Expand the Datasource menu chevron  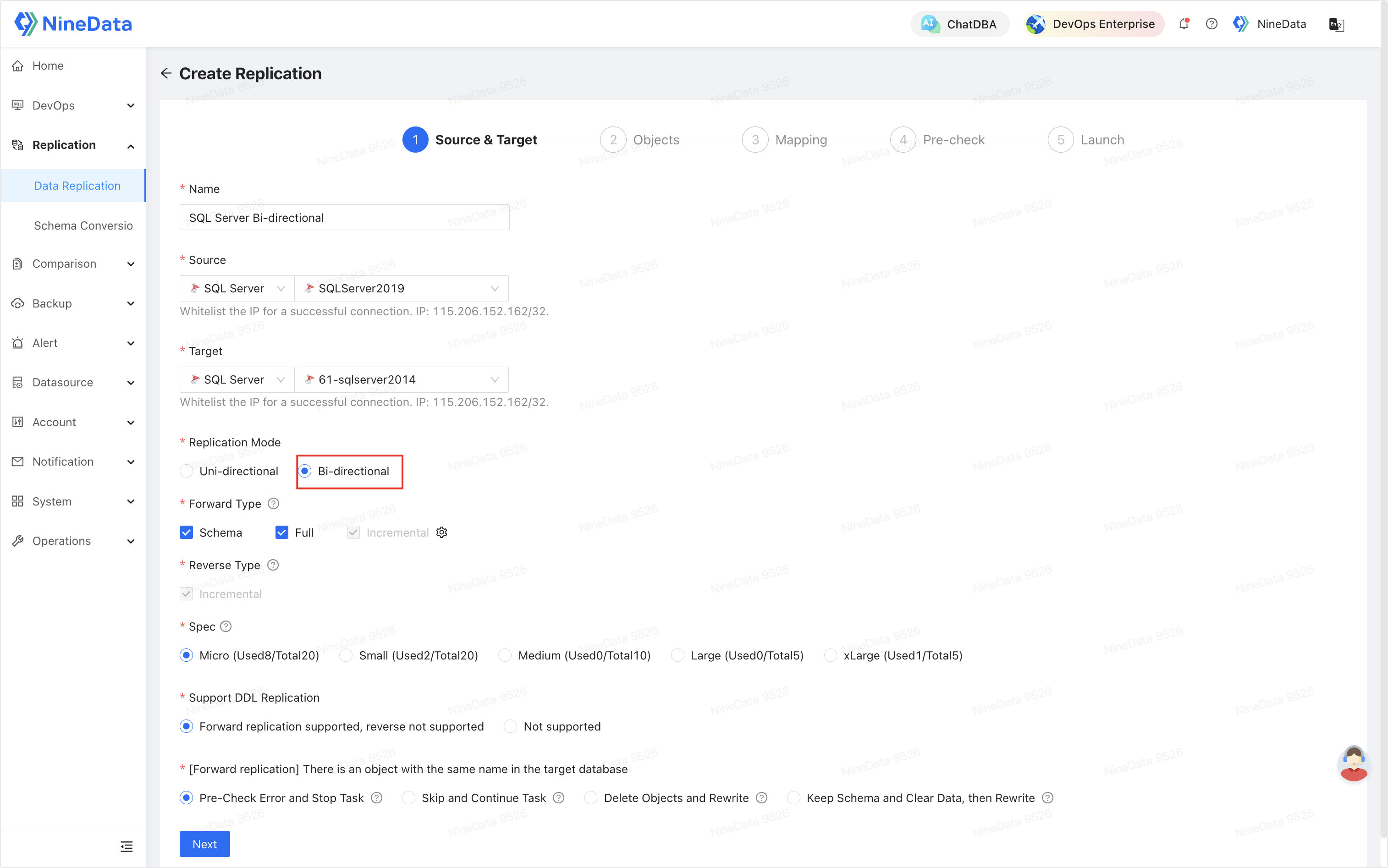tap(131, 383)
